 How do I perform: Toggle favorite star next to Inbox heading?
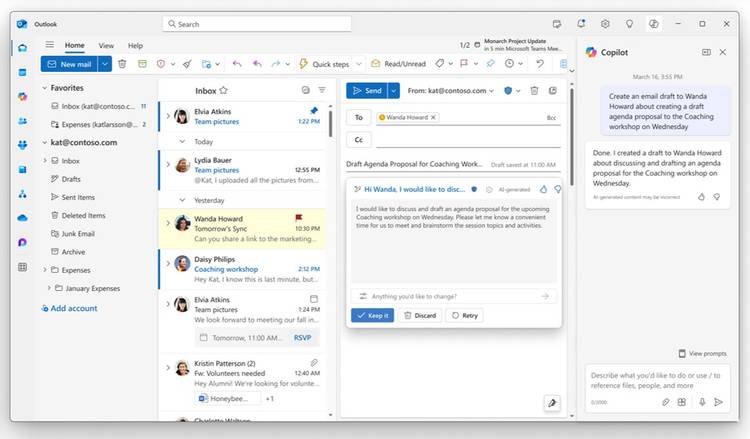223,90
